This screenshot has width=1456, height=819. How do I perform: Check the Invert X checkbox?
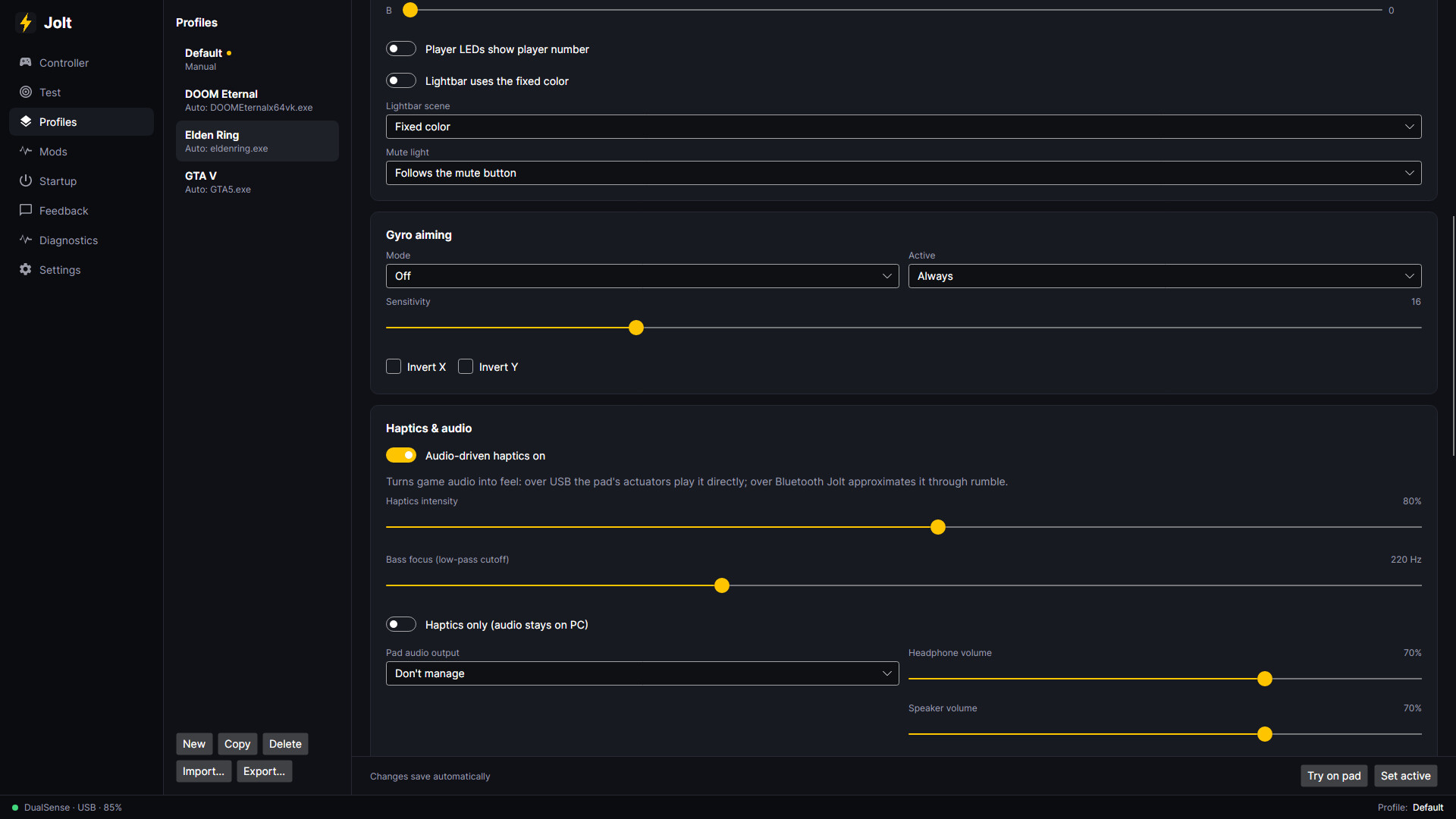point(394,366)
